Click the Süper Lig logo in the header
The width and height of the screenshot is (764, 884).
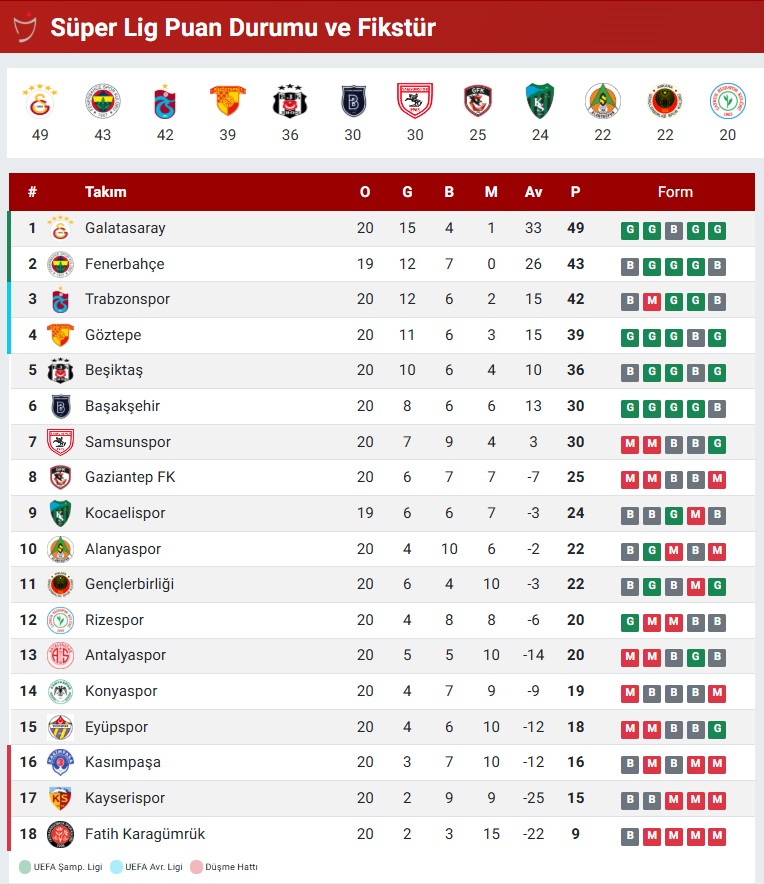tap(23, 27)
